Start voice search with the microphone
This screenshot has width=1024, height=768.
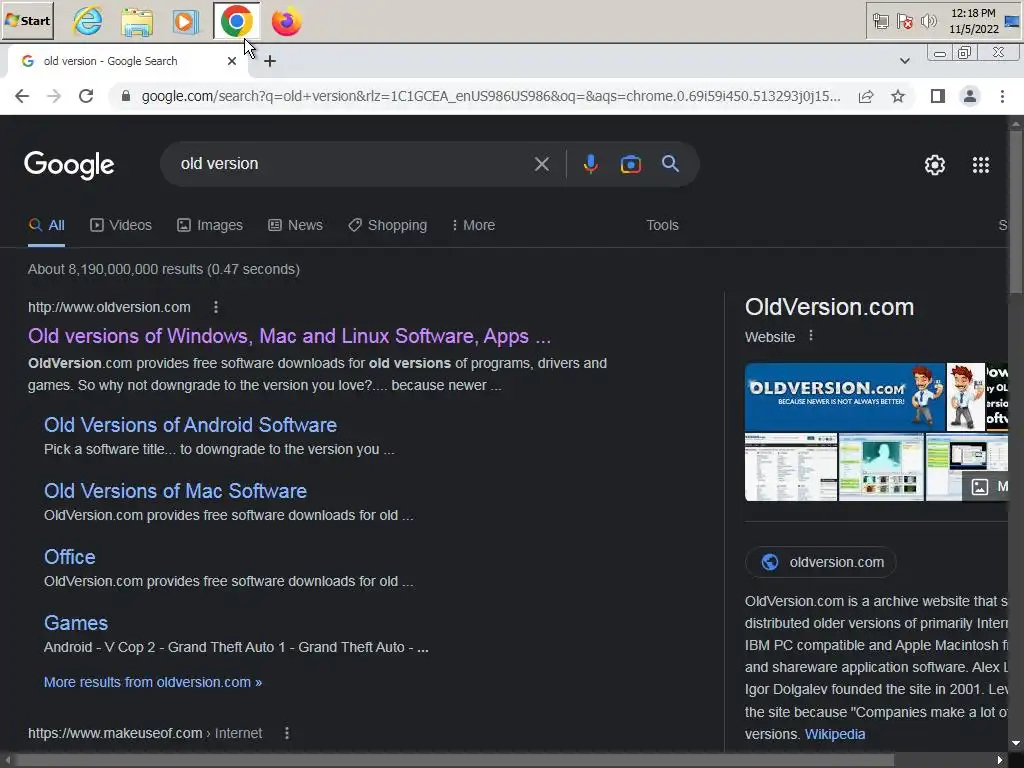tap(590, 164)
